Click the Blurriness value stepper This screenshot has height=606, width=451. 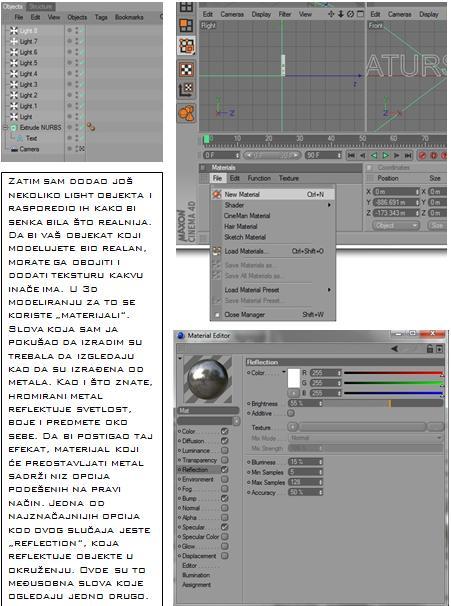(320, 462)
